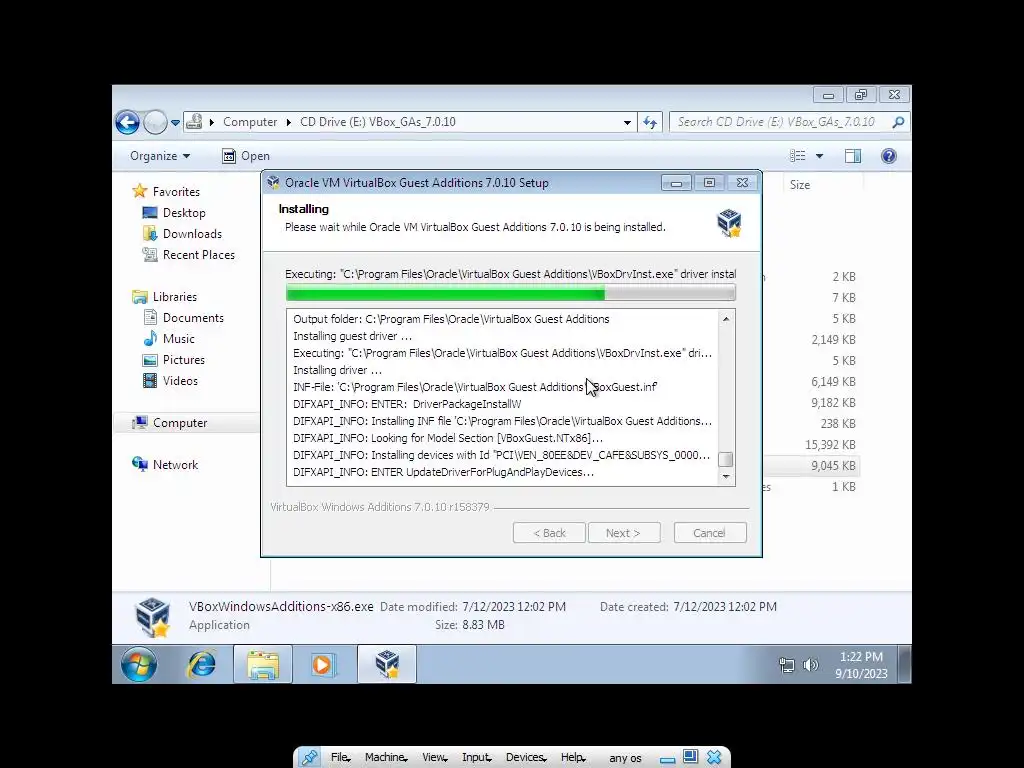Viewport: 1024px width, 768px height.
Task: Open the VirtualBox Input menu
Action: 477,758
